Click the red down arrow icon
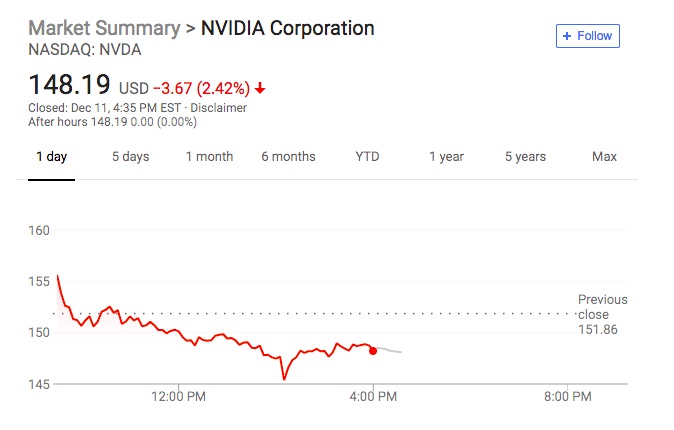This screenshot has height=430, width=674. pyautogui.click(x=260, y=87)
